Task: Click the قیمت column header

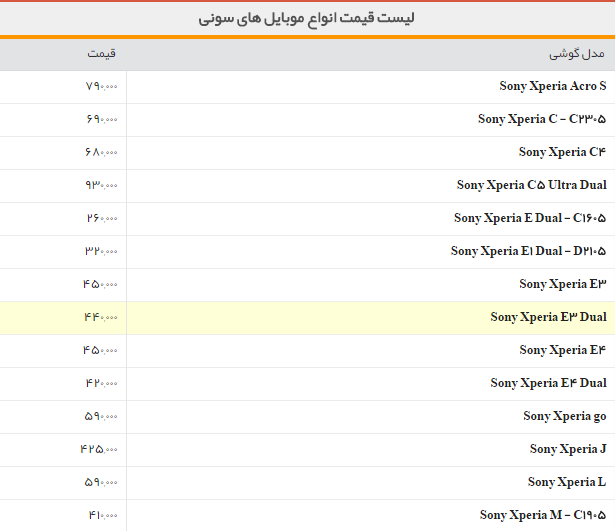Action: [101, 53]
